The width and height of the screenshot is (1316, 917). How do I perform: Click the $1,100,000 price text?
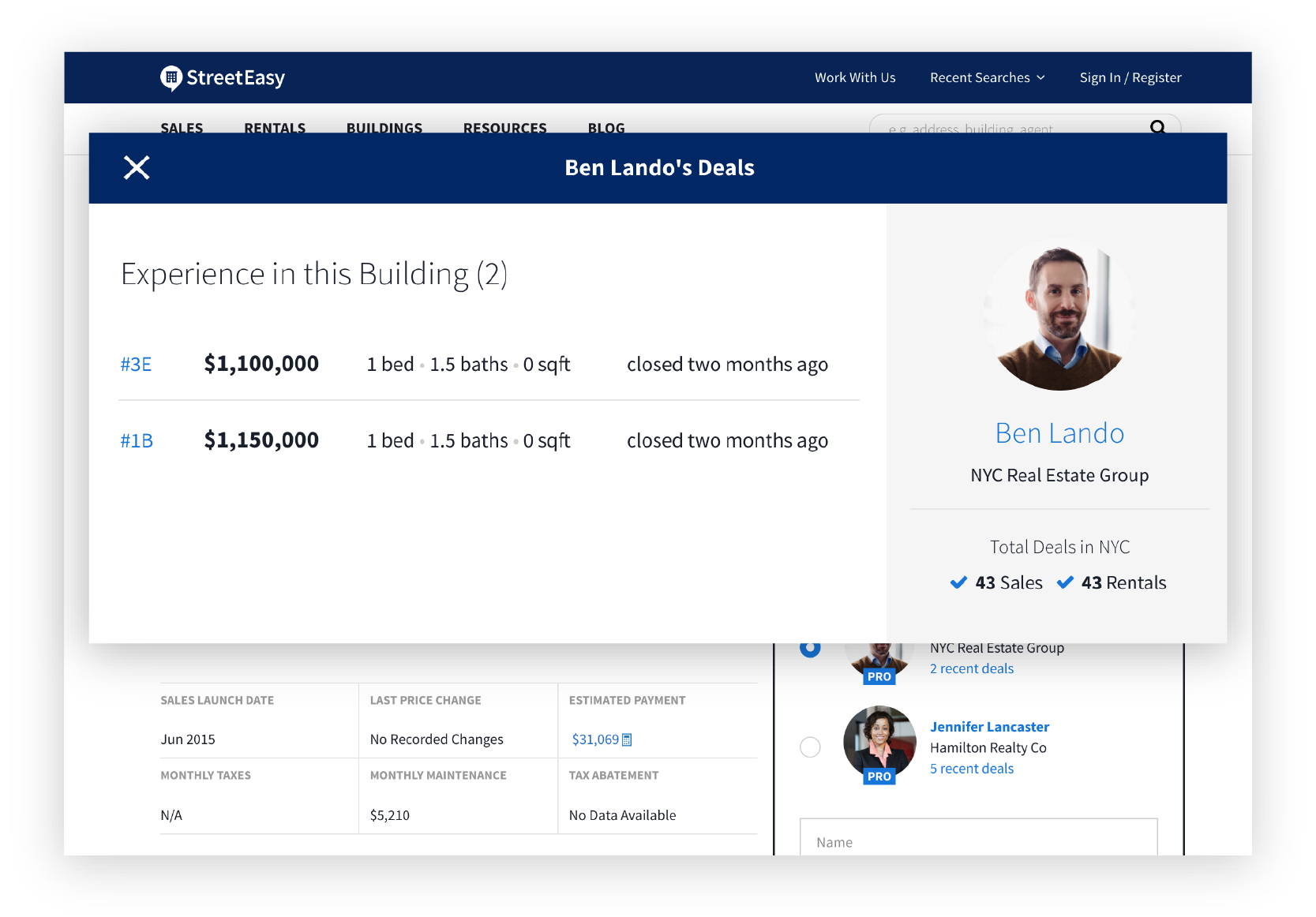coord(261,364)
